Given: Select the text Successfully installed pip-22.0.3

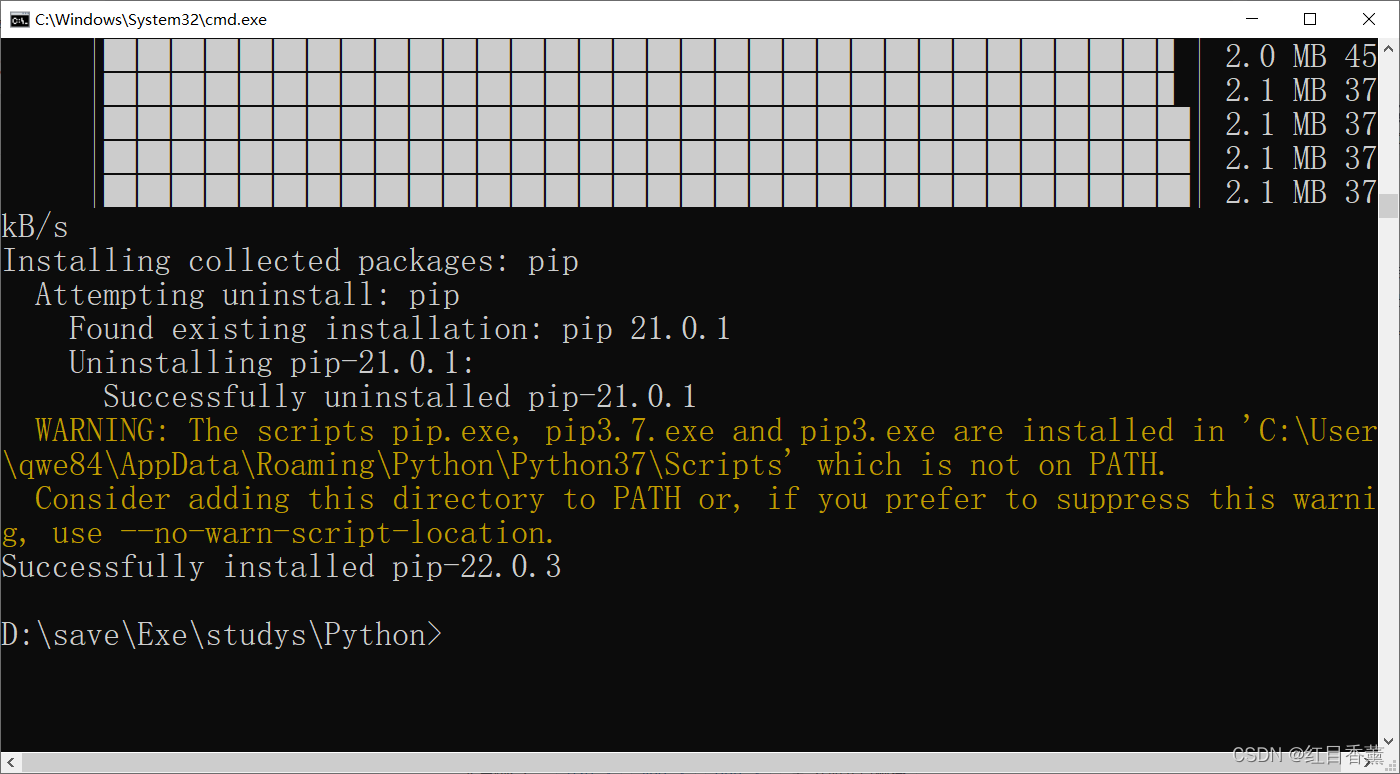Looking at the screenshot, I should (x=280, y=566).
